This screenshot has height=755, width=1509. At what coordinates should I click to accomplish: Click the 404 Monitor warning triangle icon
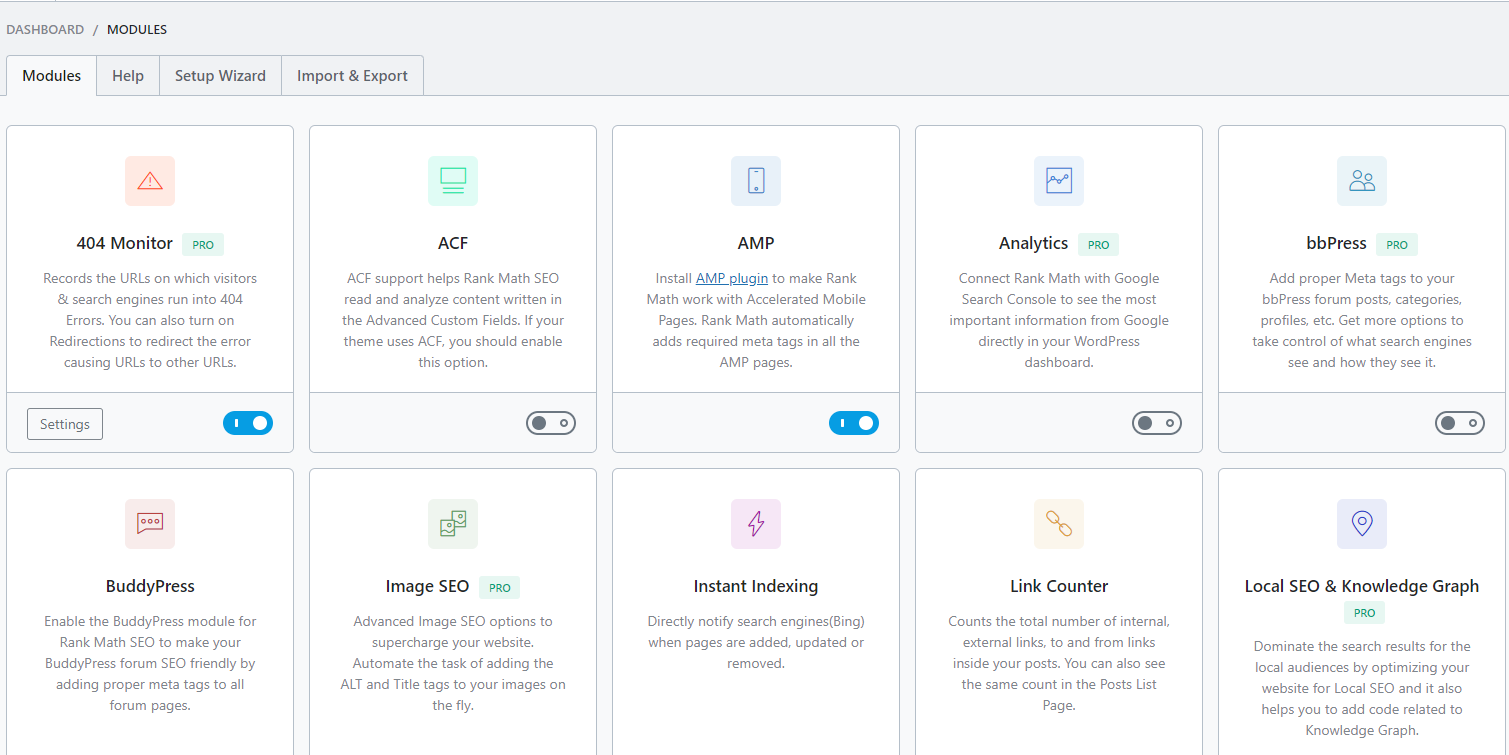(x=150, y=181)
